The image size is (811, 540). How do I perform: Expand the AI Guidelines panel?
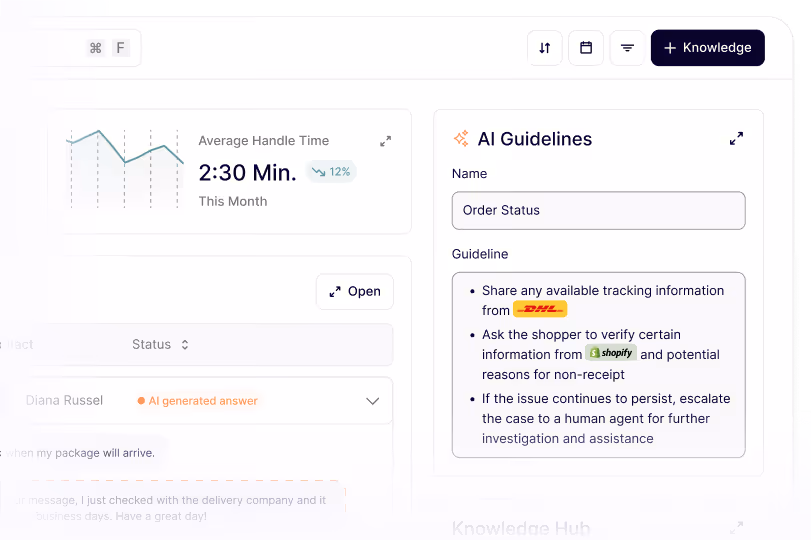tap(737, 138)
